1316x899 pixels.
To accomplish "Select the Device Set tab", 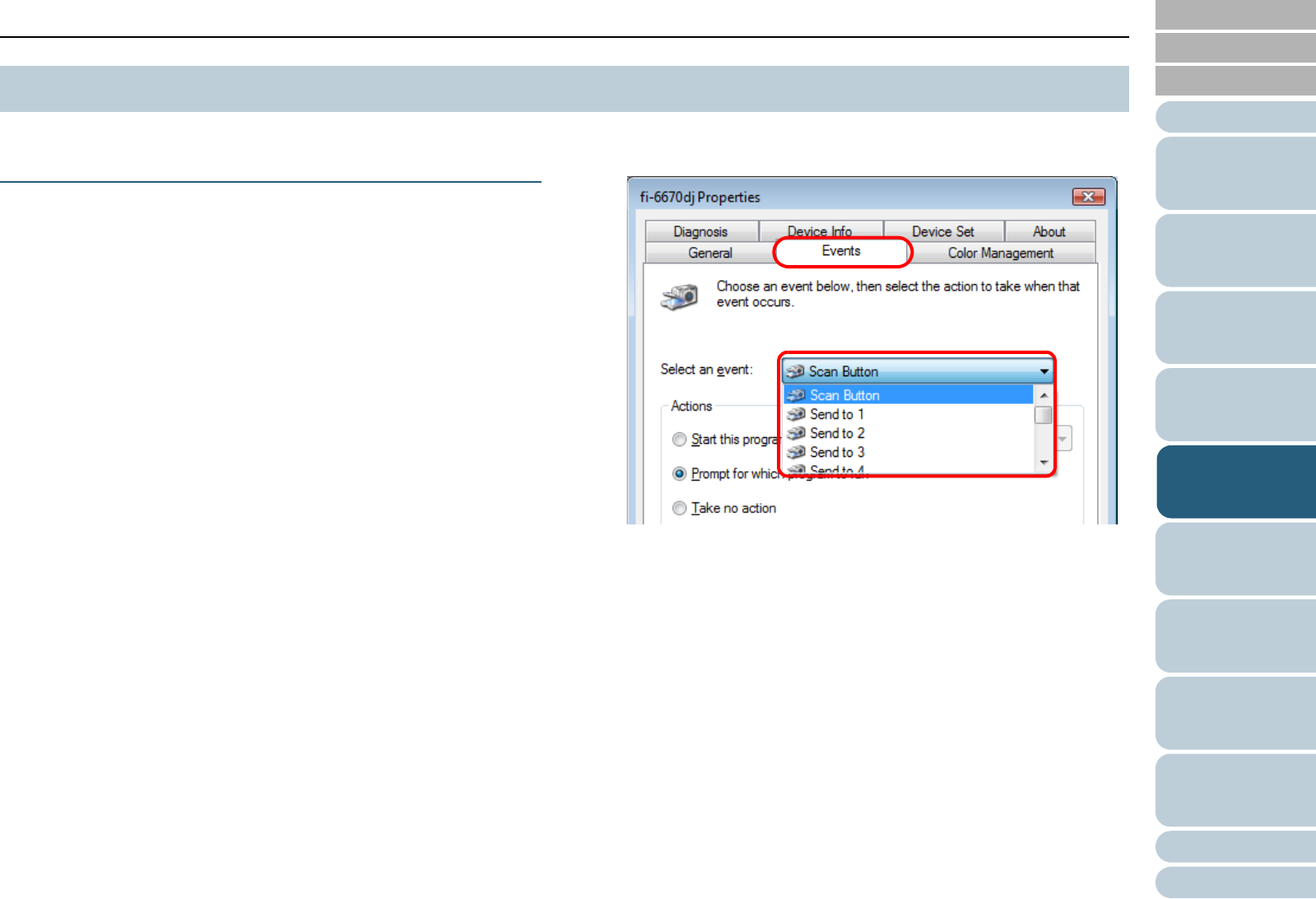I will tap(943, 231).
